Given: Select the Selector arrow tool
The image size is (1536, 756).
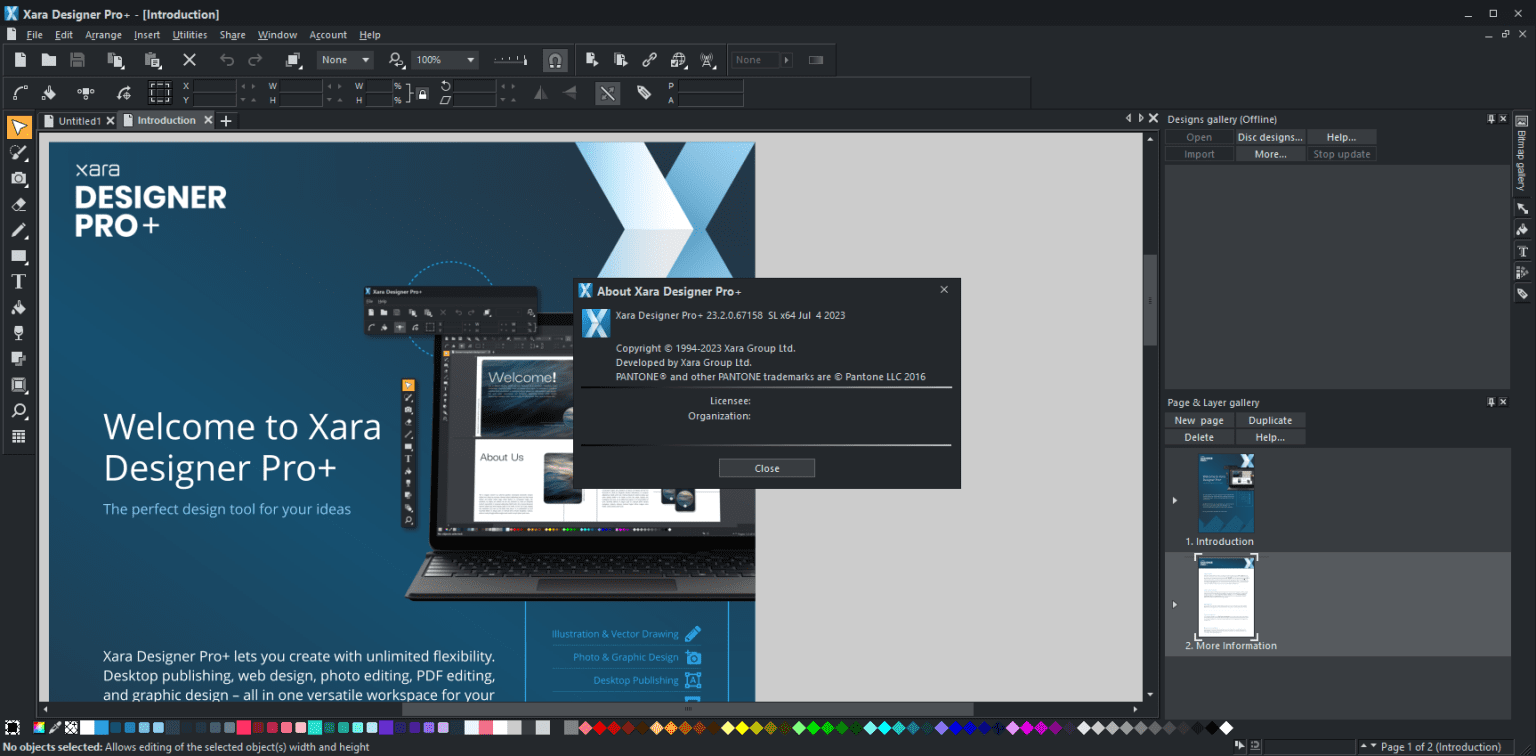Looking at the screenshot, I should click(18, 127).
